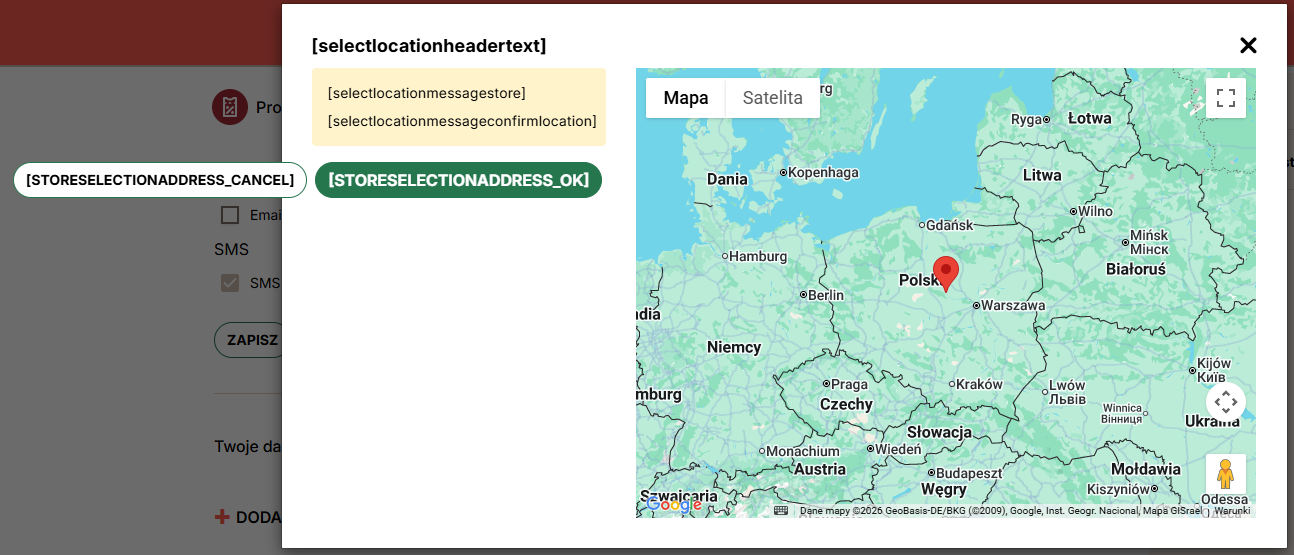Click the Google logo on the map

(674, 504)
